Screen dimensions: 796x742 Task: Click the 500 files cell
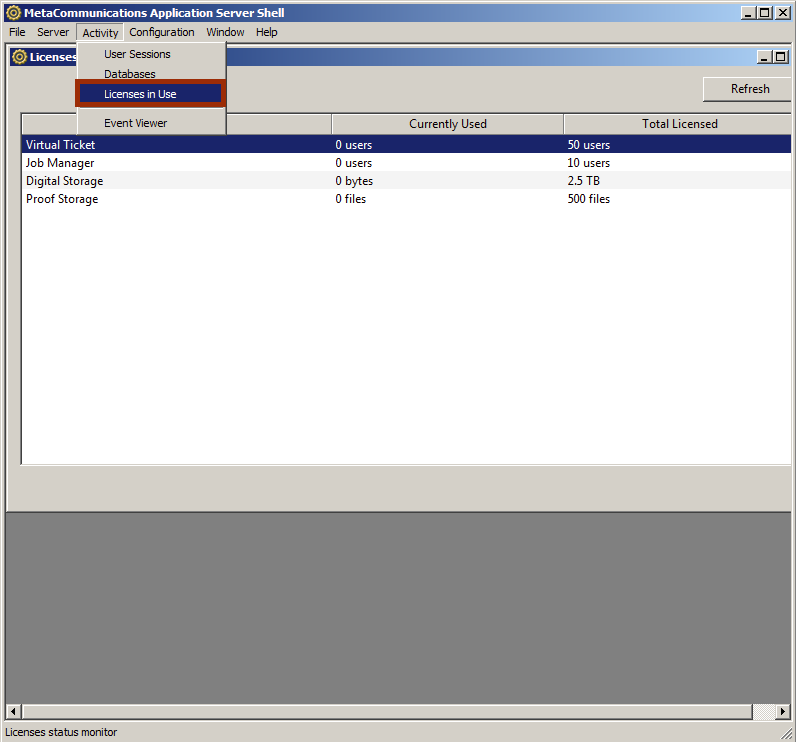coord(588,199)
